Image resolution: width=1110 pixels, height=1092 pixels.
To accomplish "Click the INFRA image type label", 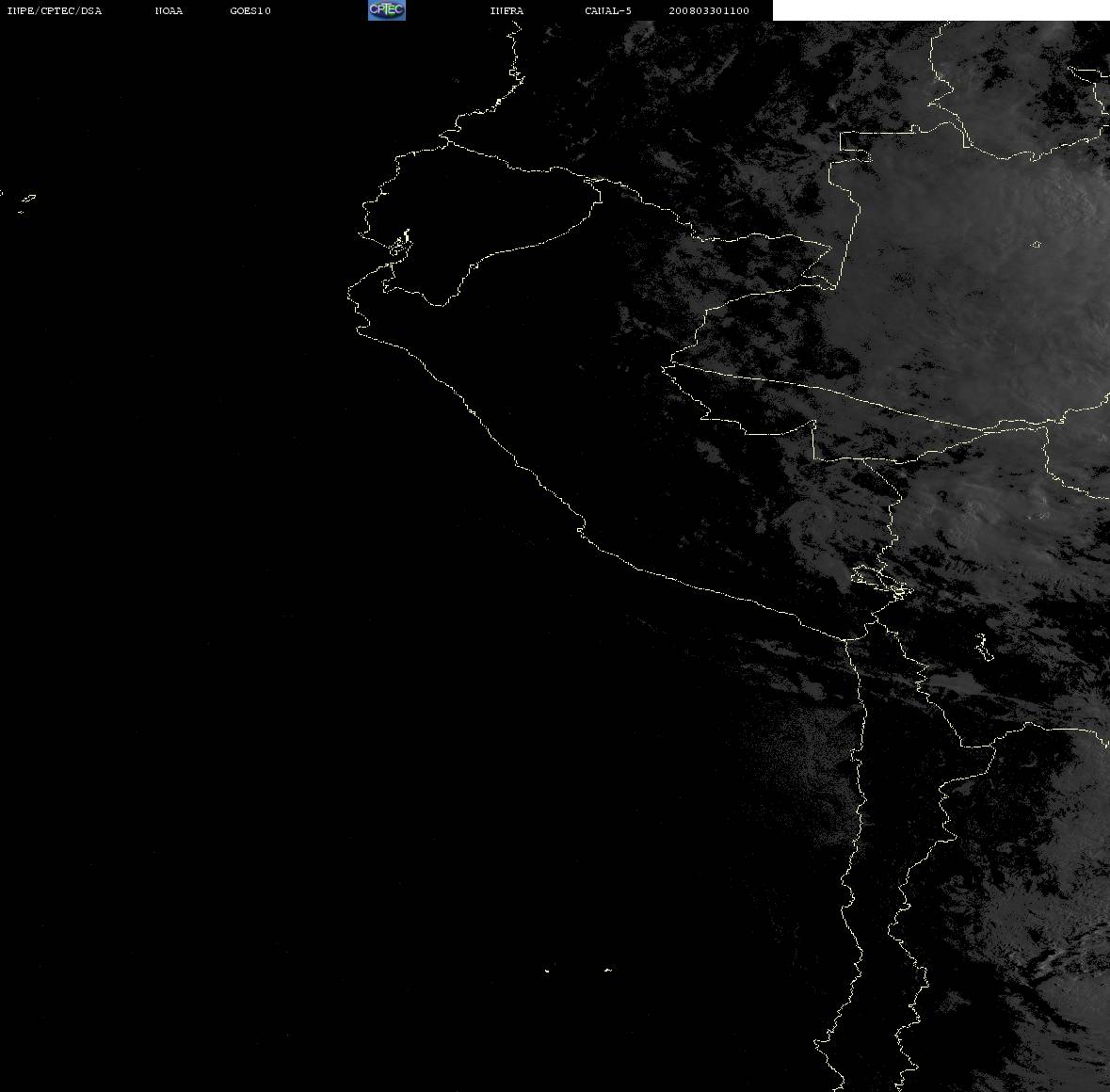I will coord(507,10).
